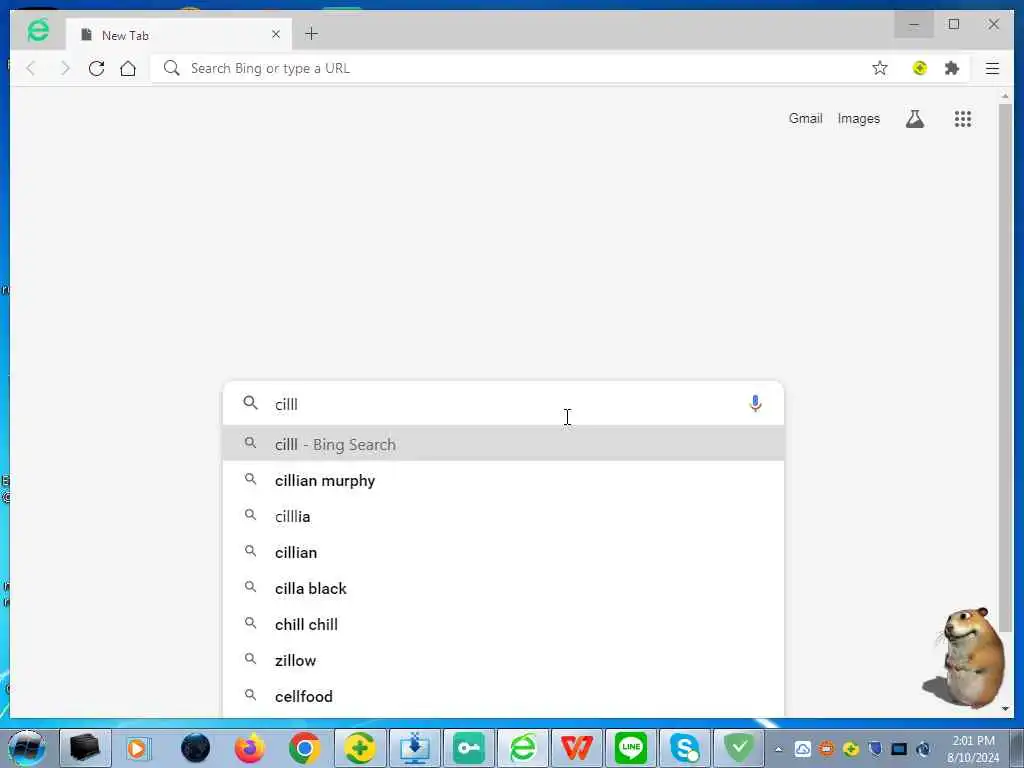Click the cloud icon in system tray
1024x768 pixels.
(803, 749)
